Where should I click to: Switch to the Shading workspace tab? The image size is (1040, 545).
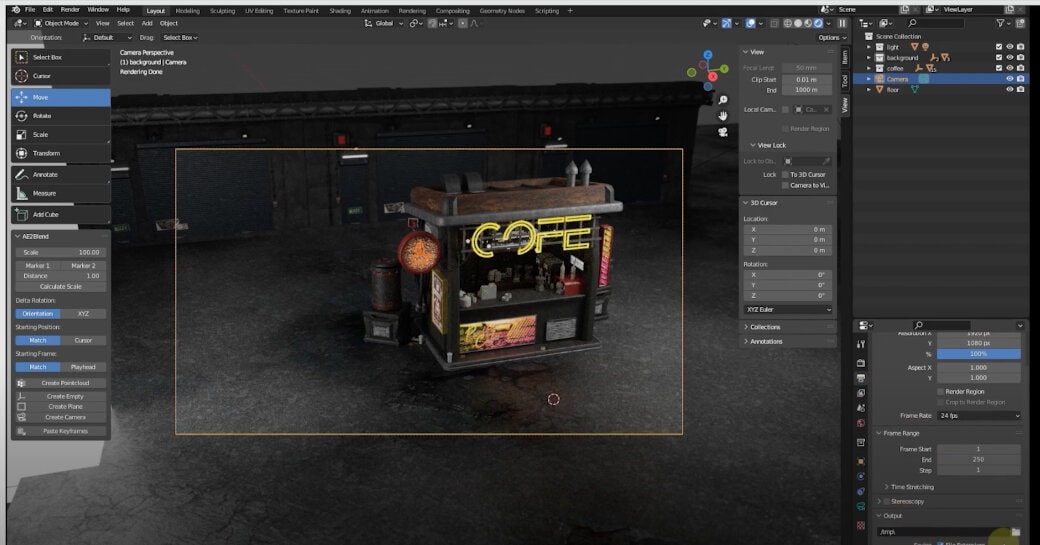coord(340,11)
